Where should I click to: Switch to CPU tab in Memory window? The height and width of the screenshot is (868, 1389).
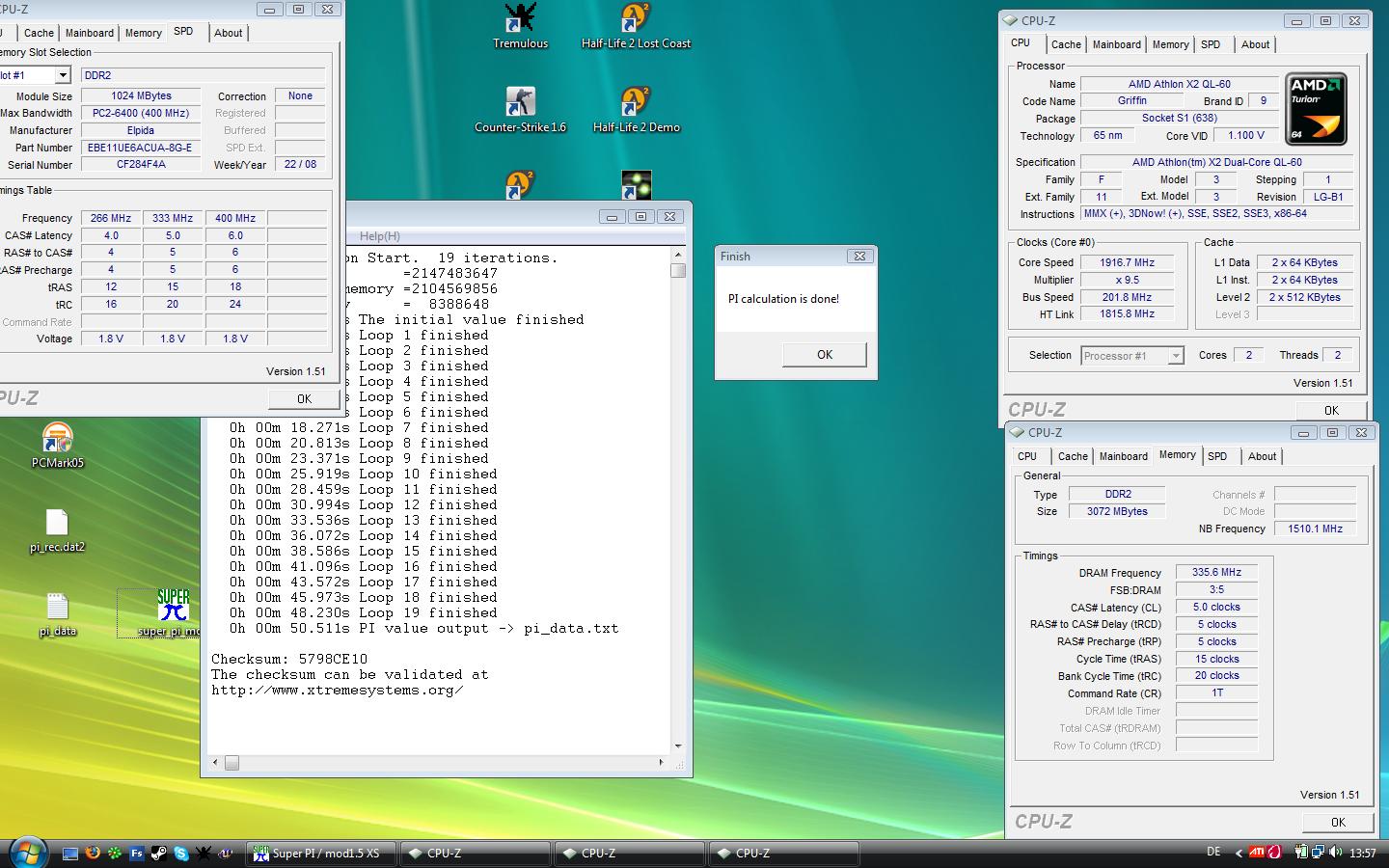pos(1027,456)
